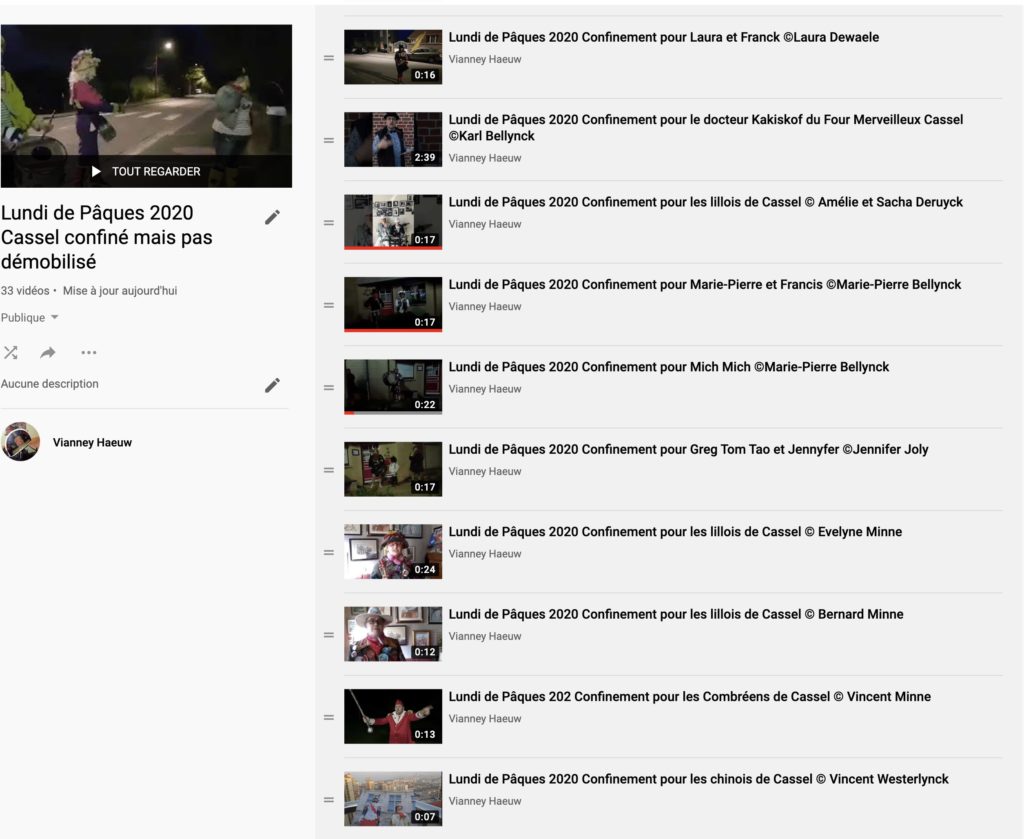Click reorder handle for Mich Mich video
Viewport: 1024px width, 839px height.
coord(329,388)
